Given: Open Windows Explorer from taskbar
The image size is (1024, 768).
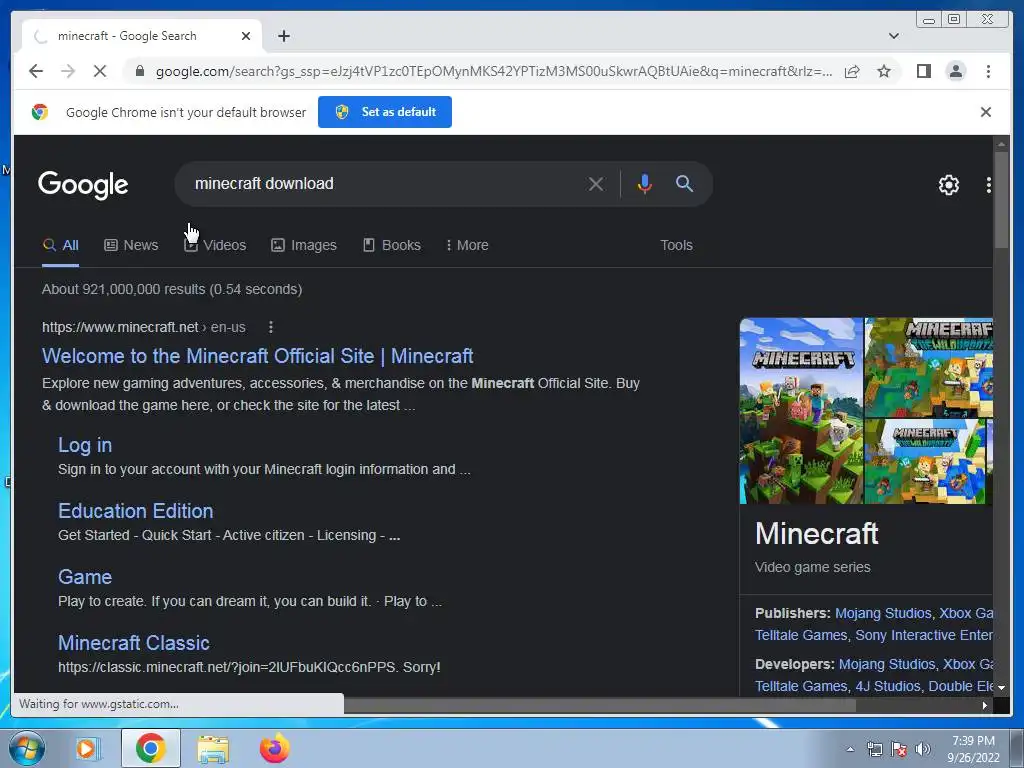Looking at the screenshot, I should point(213,748).
